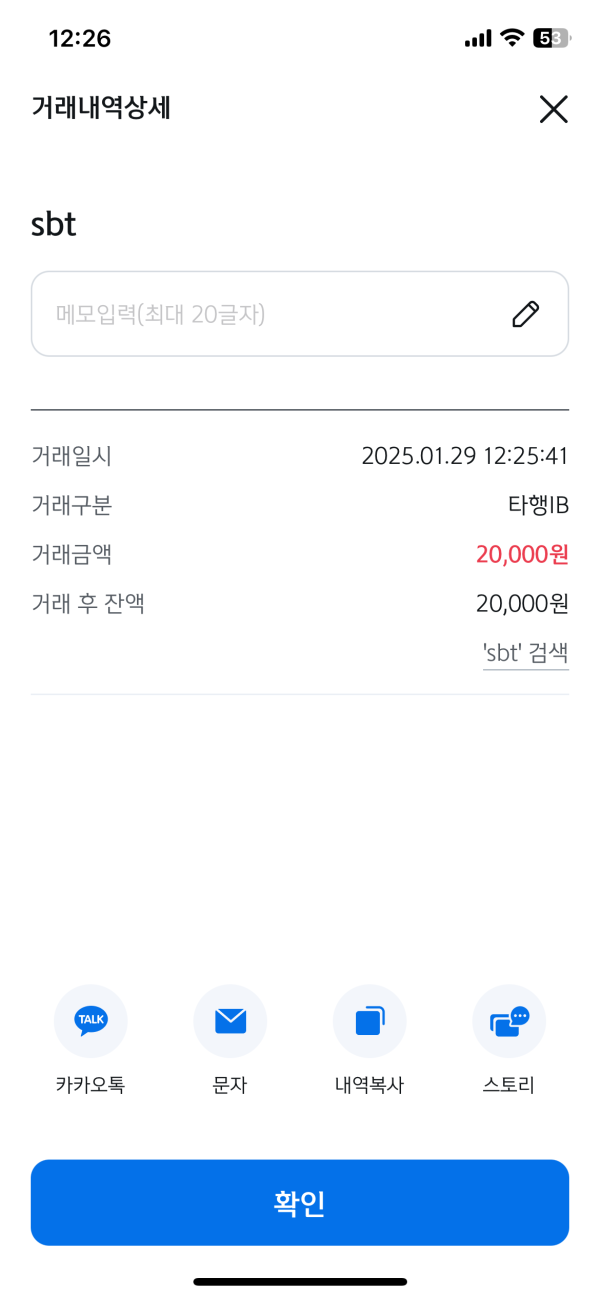Tap the 12:26 status bar clock
This screenshot has width=600, height=1298.
coord(80,39)
